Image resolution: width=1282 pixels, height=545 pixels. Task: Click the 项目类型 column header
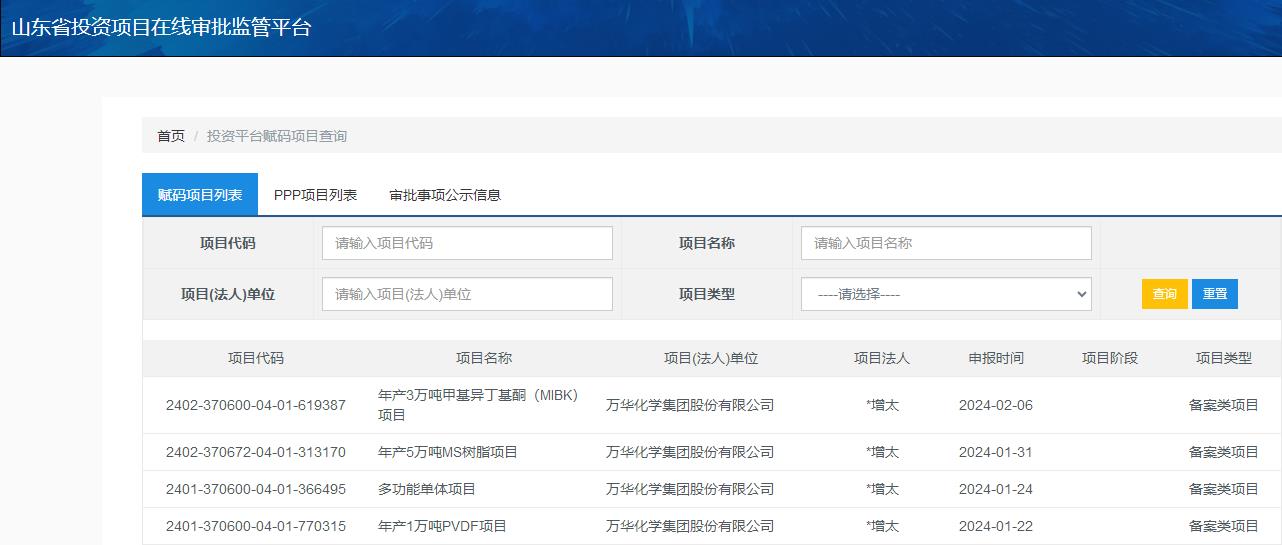pos(1224,358)
